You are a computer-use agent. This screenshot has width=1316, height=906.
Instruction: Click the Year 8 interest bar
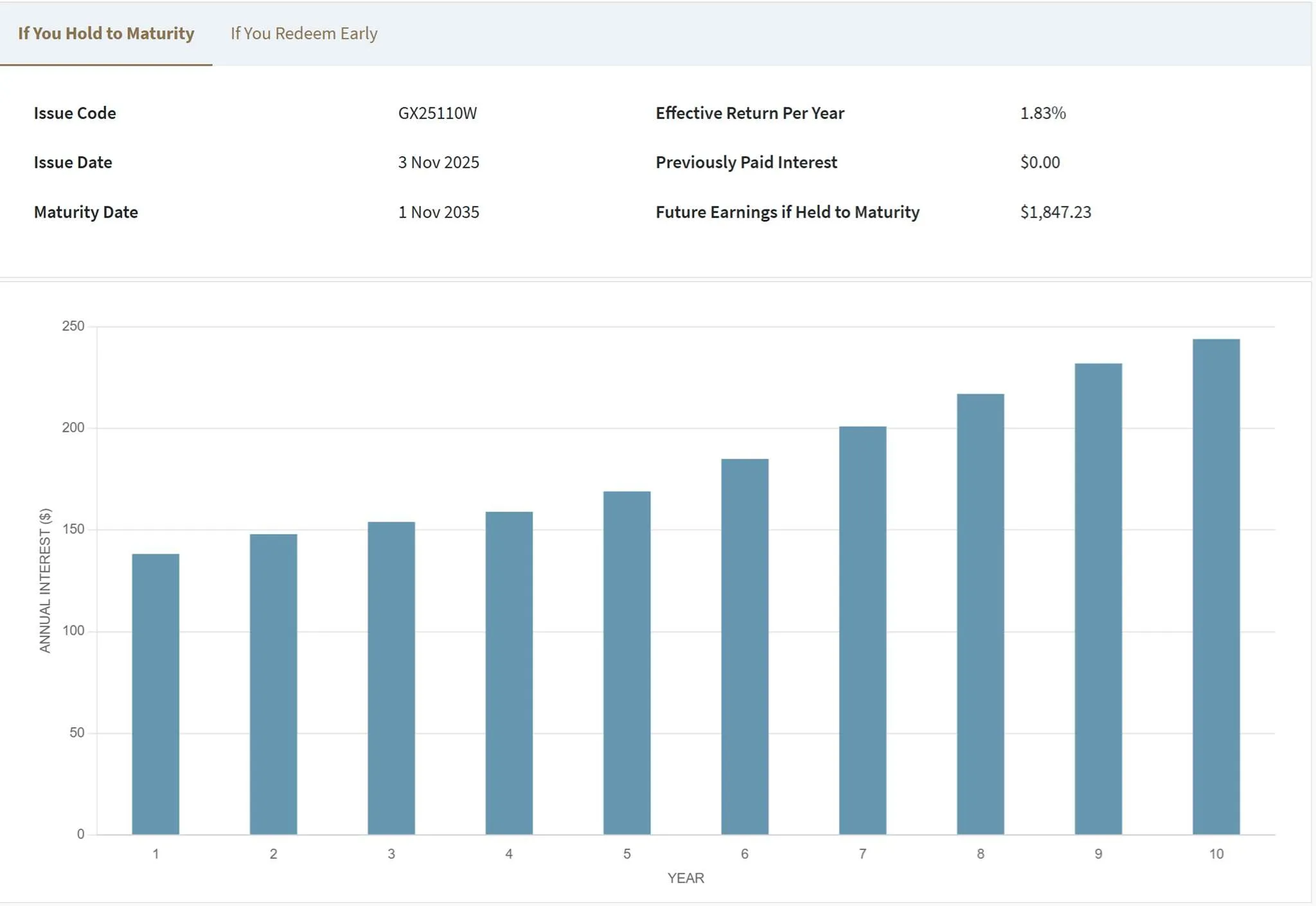click(x=981, y=614)
